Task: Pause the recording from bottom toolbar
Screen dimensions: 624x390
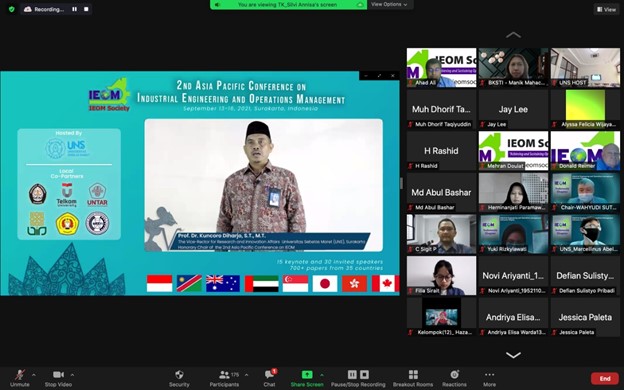Action: click(352, 374)
